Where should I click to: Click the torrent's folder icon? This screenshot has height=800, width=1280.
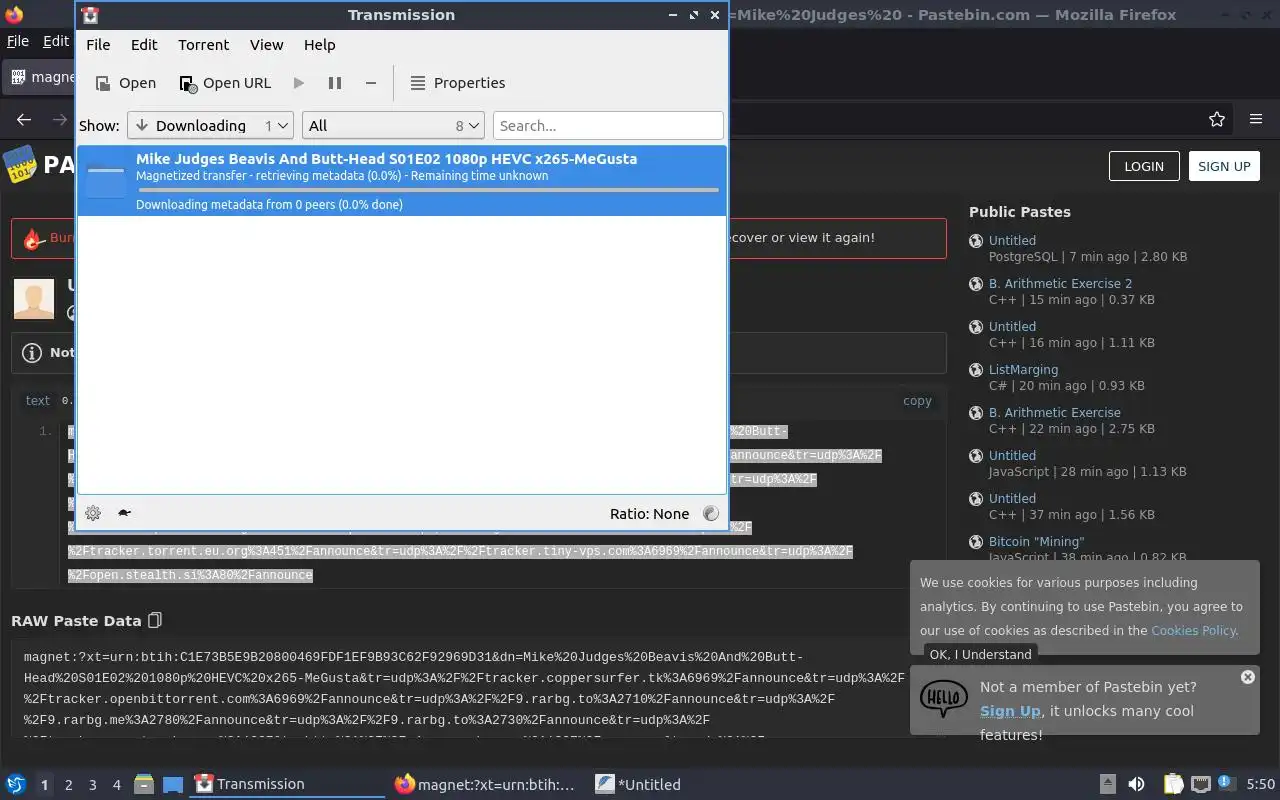tap(105, 181)
